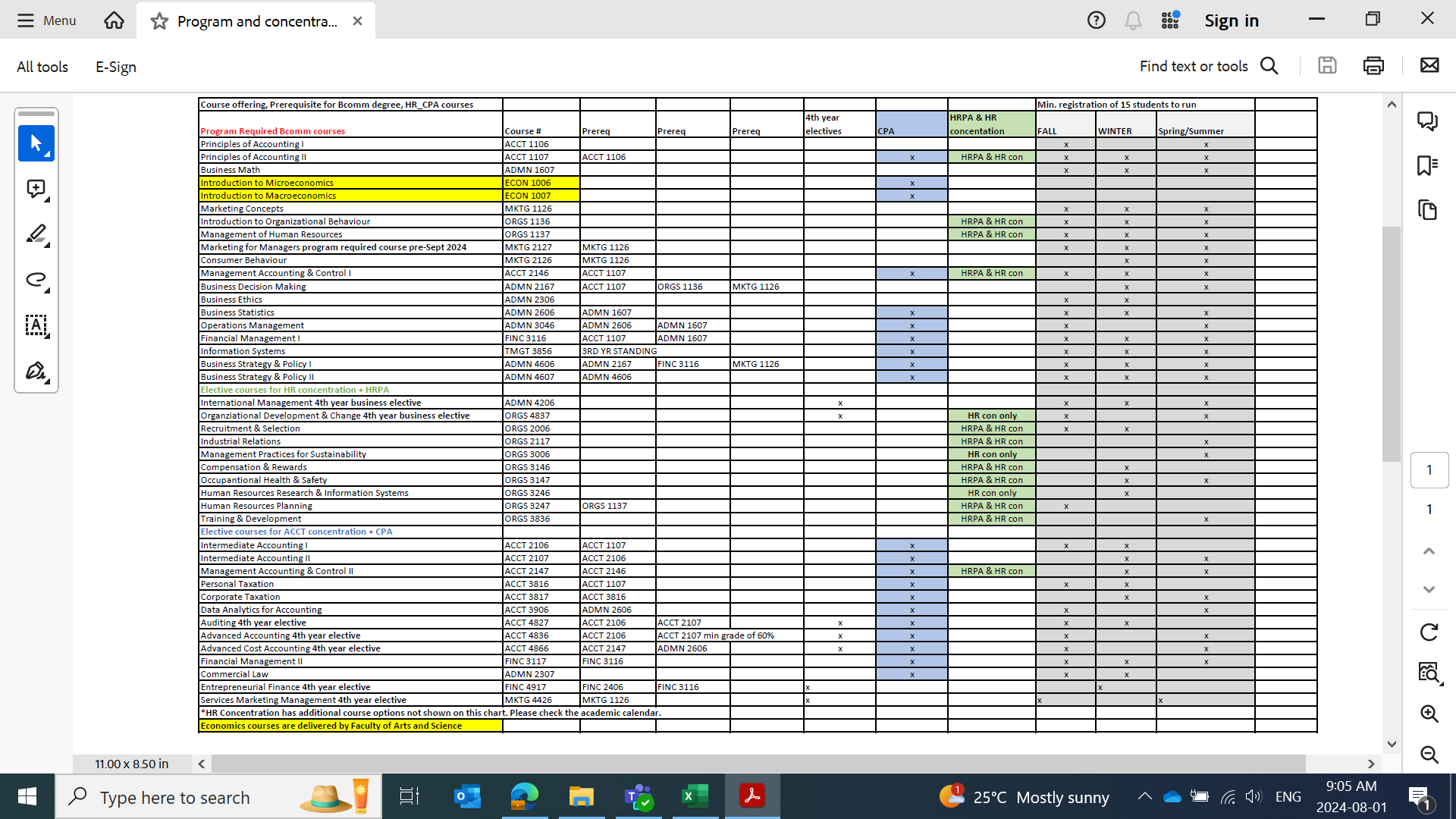Open the hamburger Menu
Image resolution: width=1456 pixels, height=819 pixels.
[x=46, y=20]
